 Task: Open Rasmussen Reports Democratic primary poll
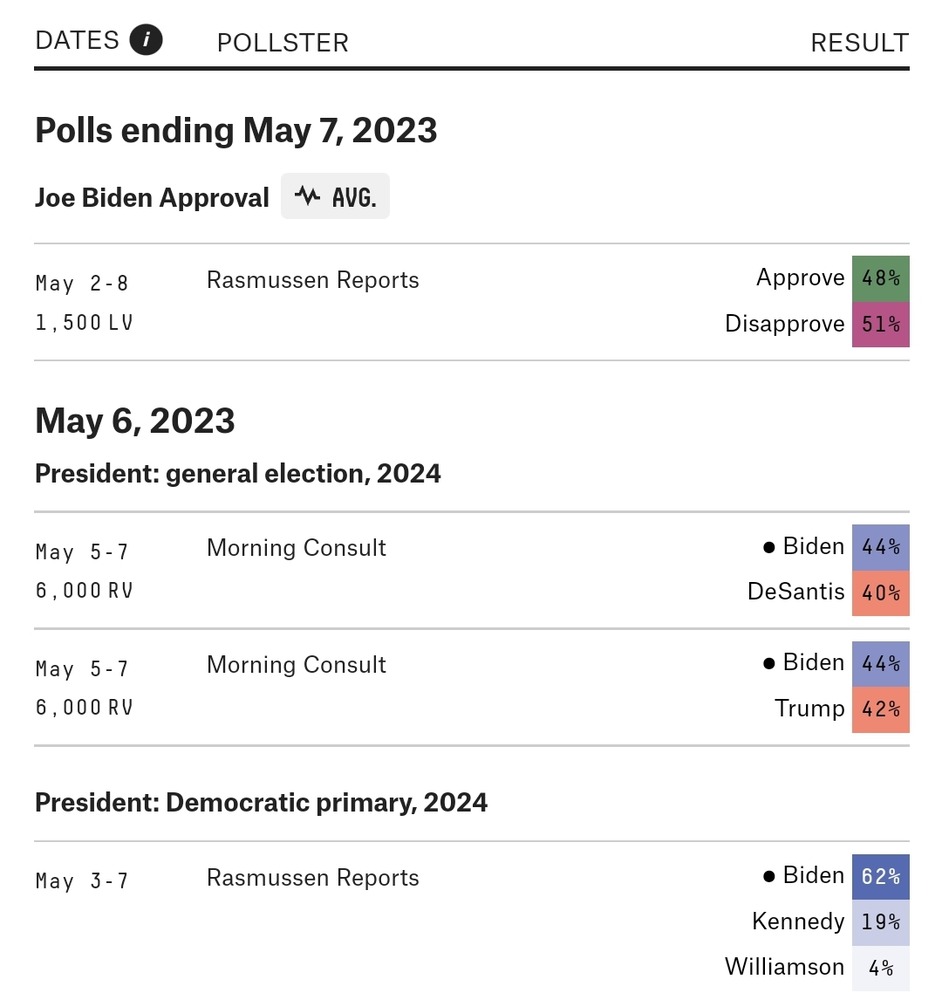pyautogui.click(x=312, y=878)
